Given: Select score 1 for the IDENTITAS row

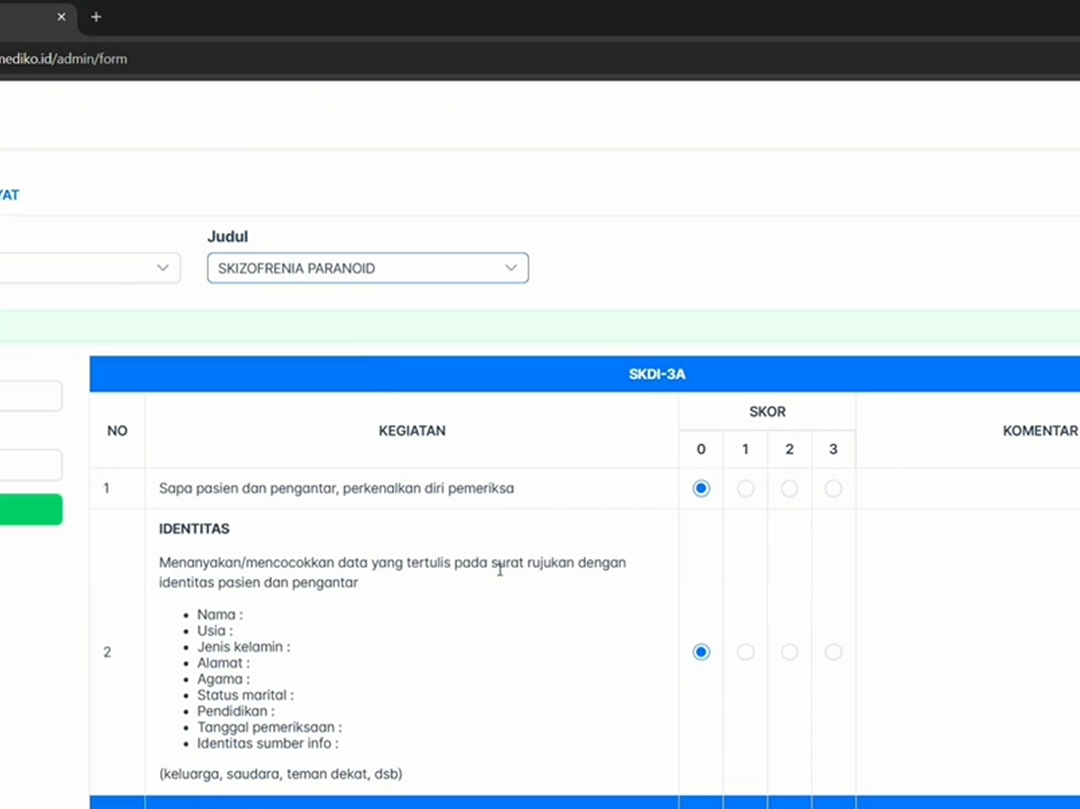Looking at the screenshot, I should [745, 651].
